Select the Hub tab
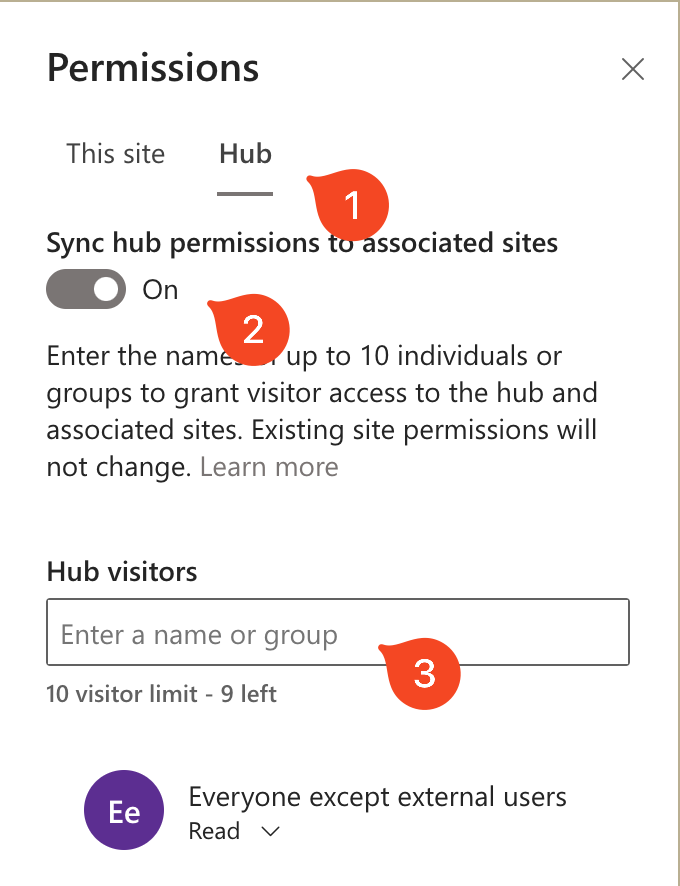Image resolution: width=680 pixels, height=886 pixels. 245,154
